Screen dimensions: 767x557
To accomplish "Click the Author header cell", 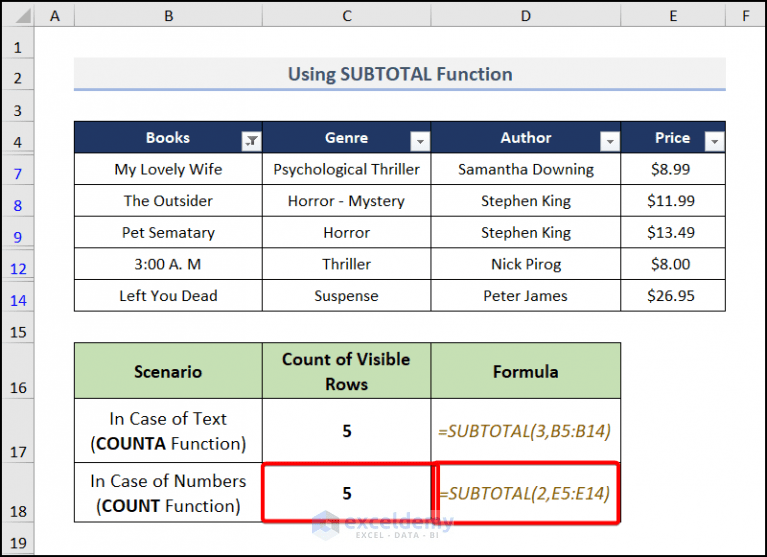I will 526,137.
